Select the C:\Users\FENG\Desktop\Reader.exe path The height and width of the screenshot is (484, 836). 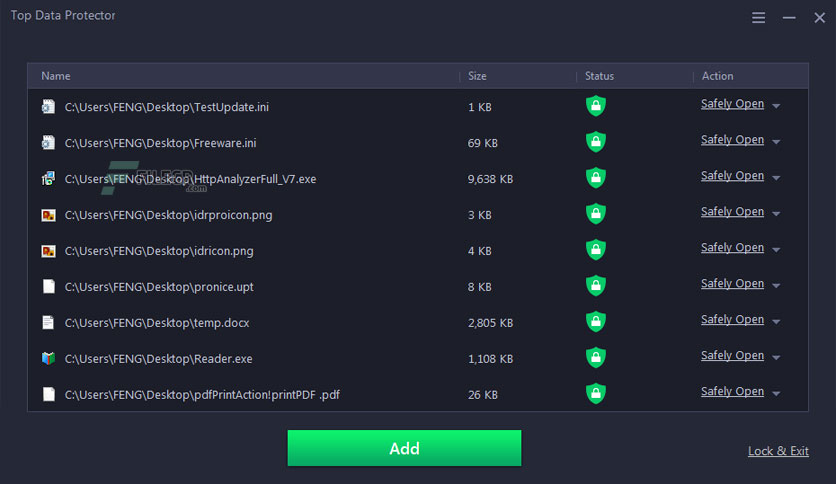click(x=158, y=359)
